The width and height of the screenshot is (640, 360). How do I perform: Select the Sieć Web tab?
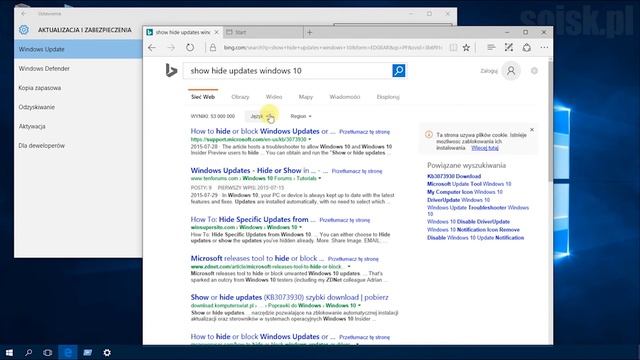click(203, 97)
